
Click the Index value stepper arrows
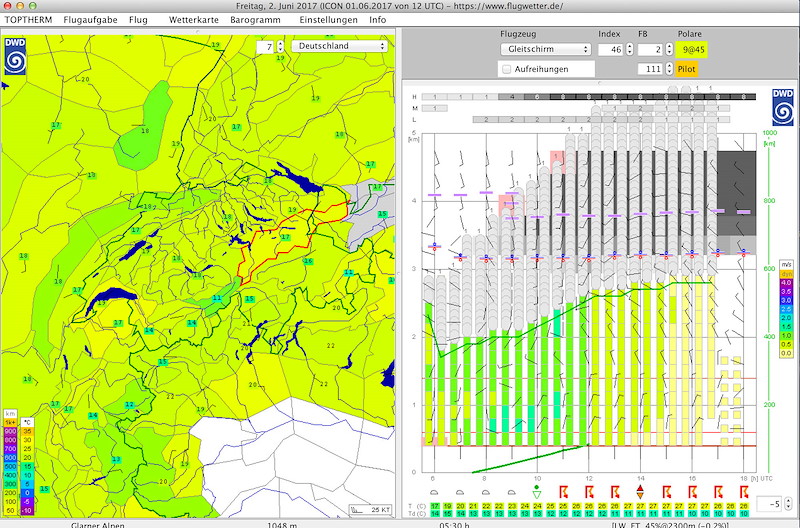pyautogui.click(x=629, y=48)
